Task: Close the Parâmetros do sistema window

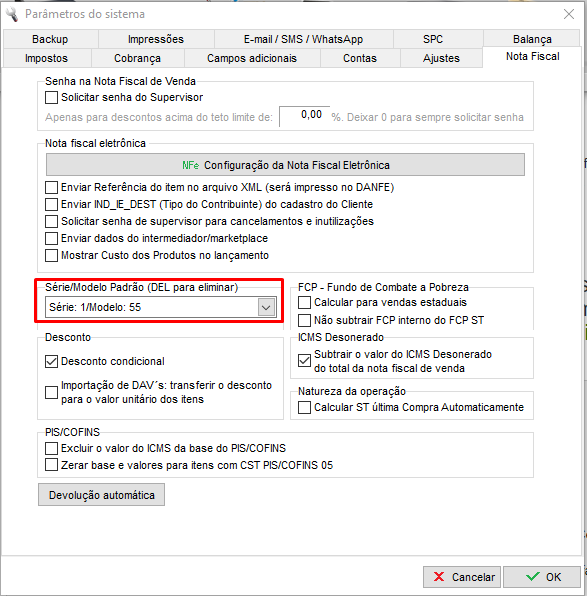Action: pos(569,14)
